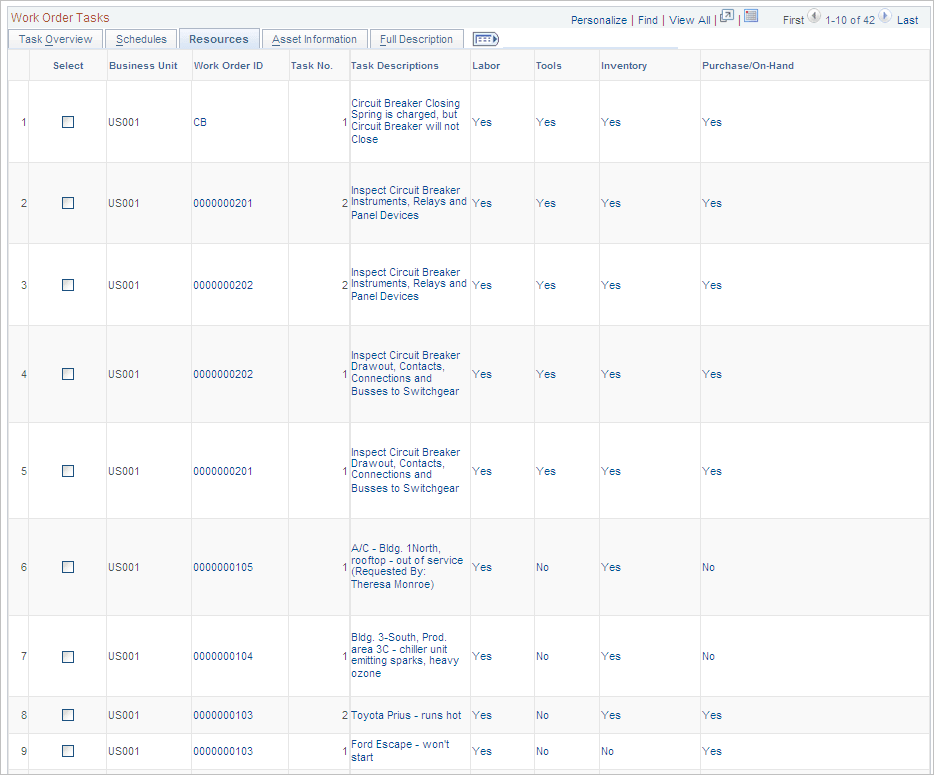934x775 pixels.
Task: Open the Schedules tab
Action: [x=140, y=38]
